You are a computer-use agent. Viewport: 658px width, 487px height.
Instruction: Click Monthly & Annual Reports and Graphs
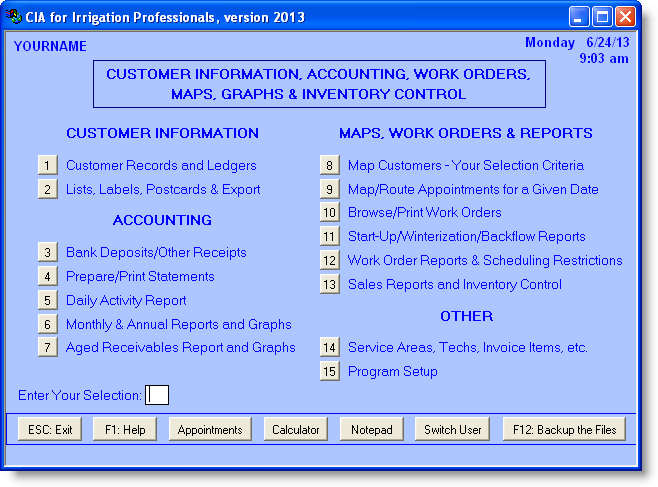[x=178, y=324]
